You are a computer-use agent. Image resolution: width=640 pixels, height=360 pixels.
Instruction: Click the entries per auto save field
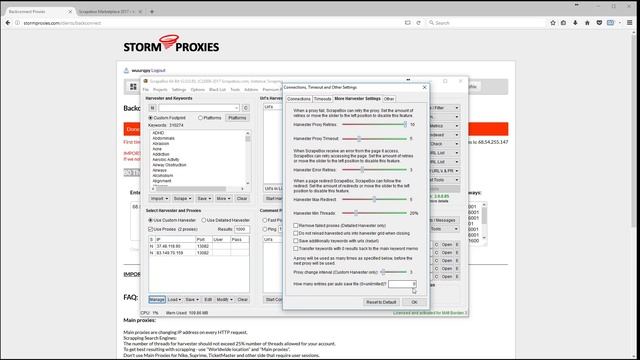pyautogui.click(x=402, y=284)
